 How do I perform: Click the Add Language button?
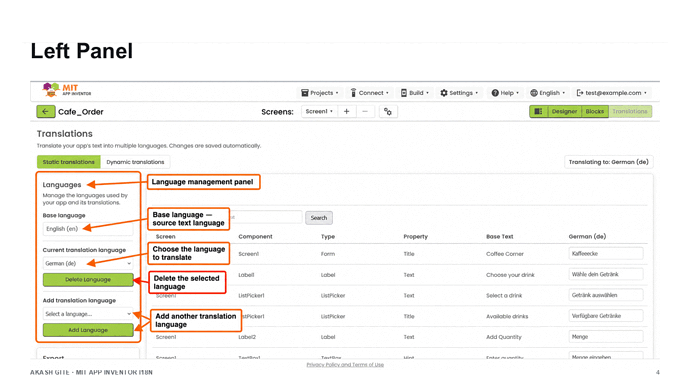88,330
